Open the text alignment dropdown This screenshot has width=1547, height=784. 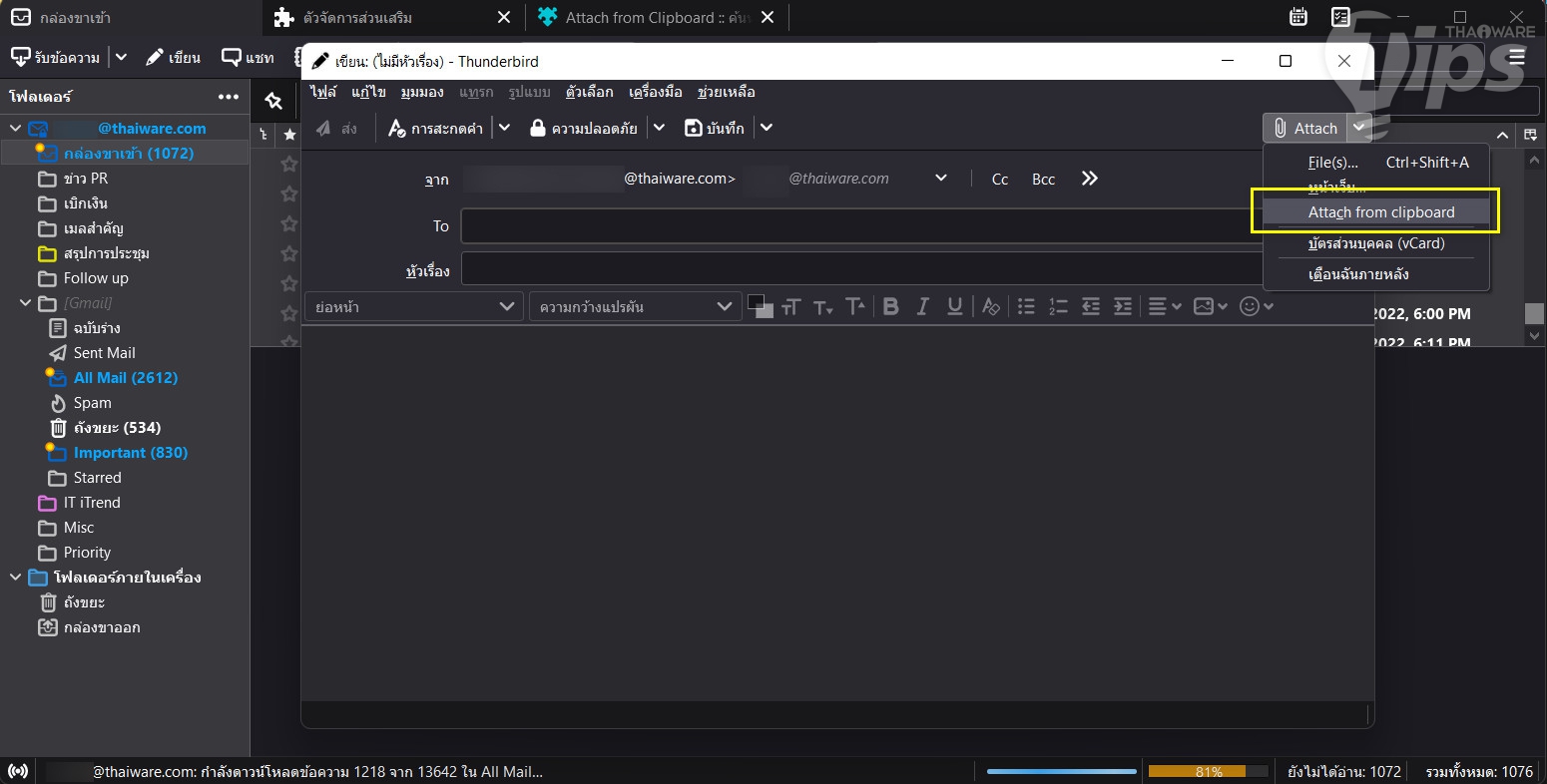click(1164, 307)
